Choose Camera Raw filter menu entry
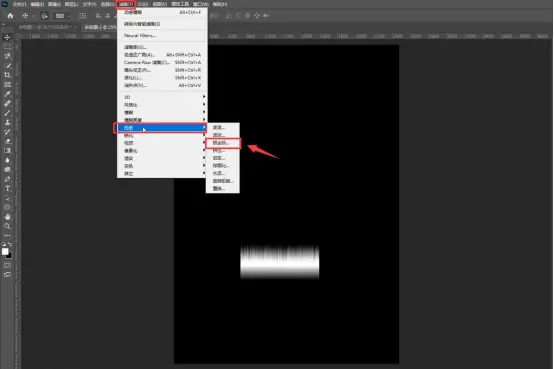 pos(162,62)
